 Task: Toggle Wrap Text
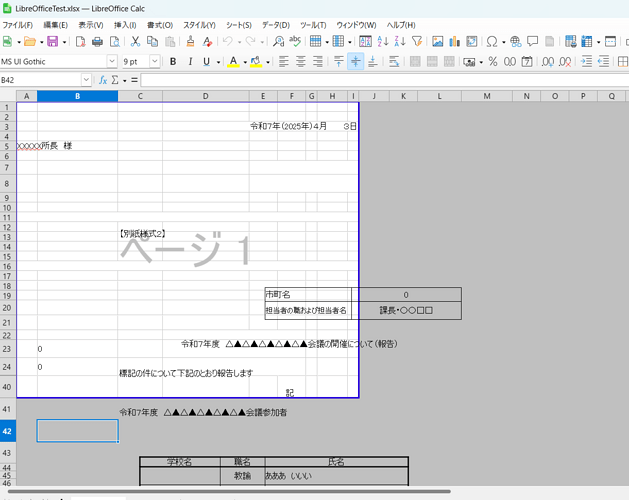click(394, 61)
